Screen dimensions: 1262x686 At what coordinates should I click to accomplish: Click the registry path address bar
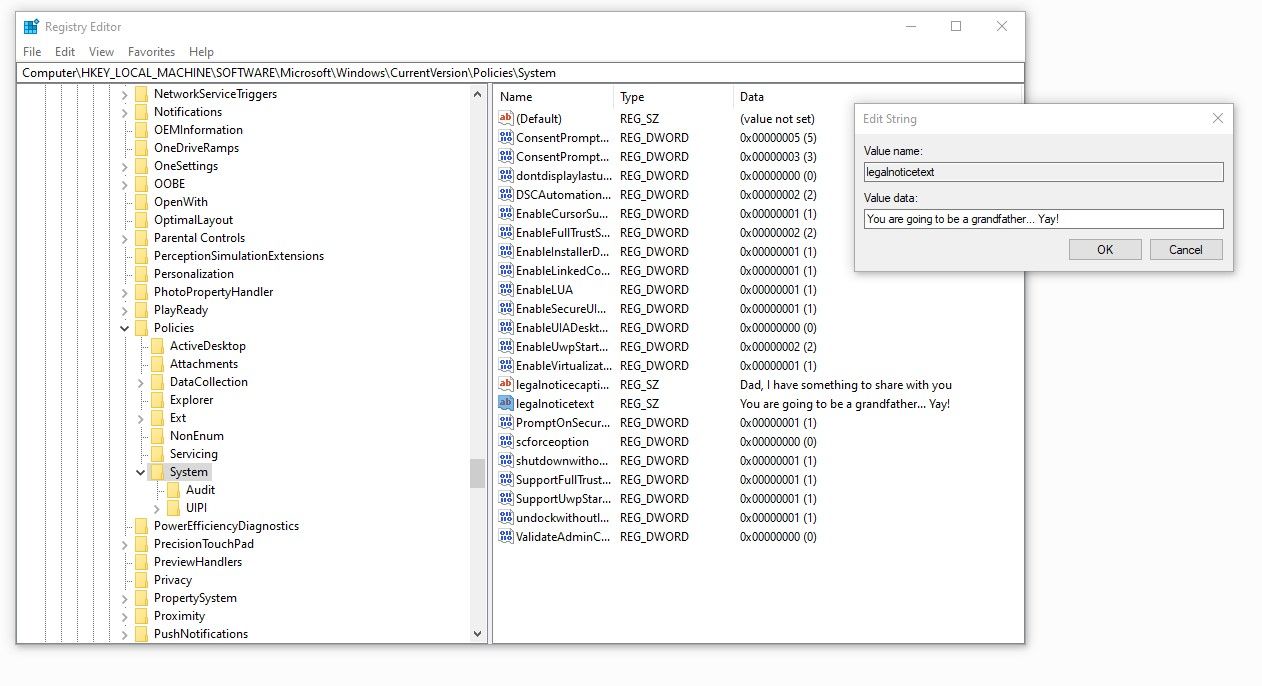(x=520, y=73)
